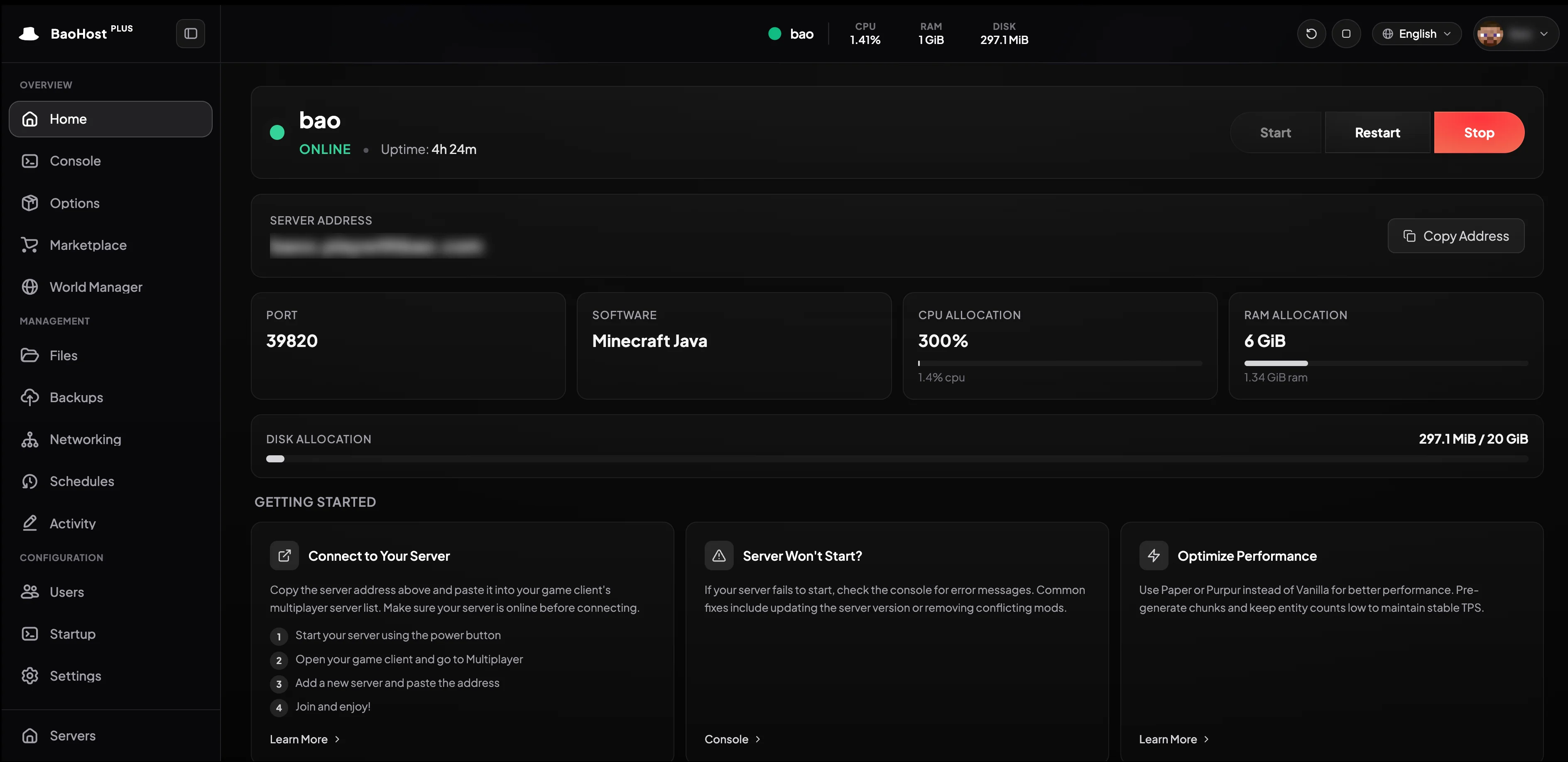Open the English language dropdown
This screenshot has height=762, width=1568.
click(1416, 34)
